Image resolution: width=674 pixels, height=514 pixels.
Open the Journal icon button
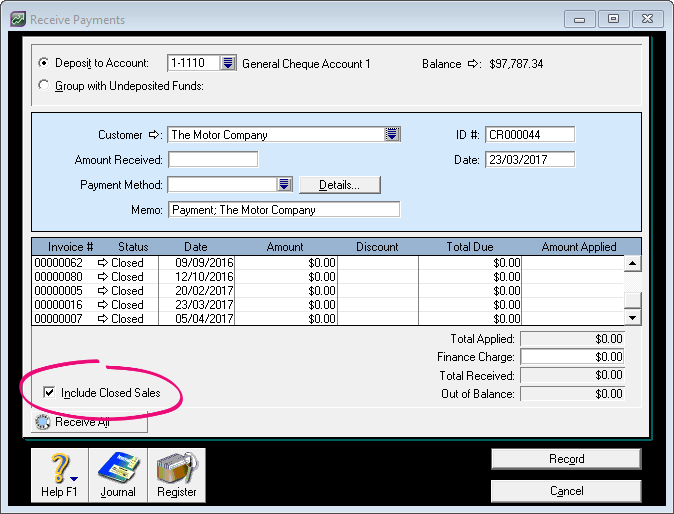click(x=118, y=474)
